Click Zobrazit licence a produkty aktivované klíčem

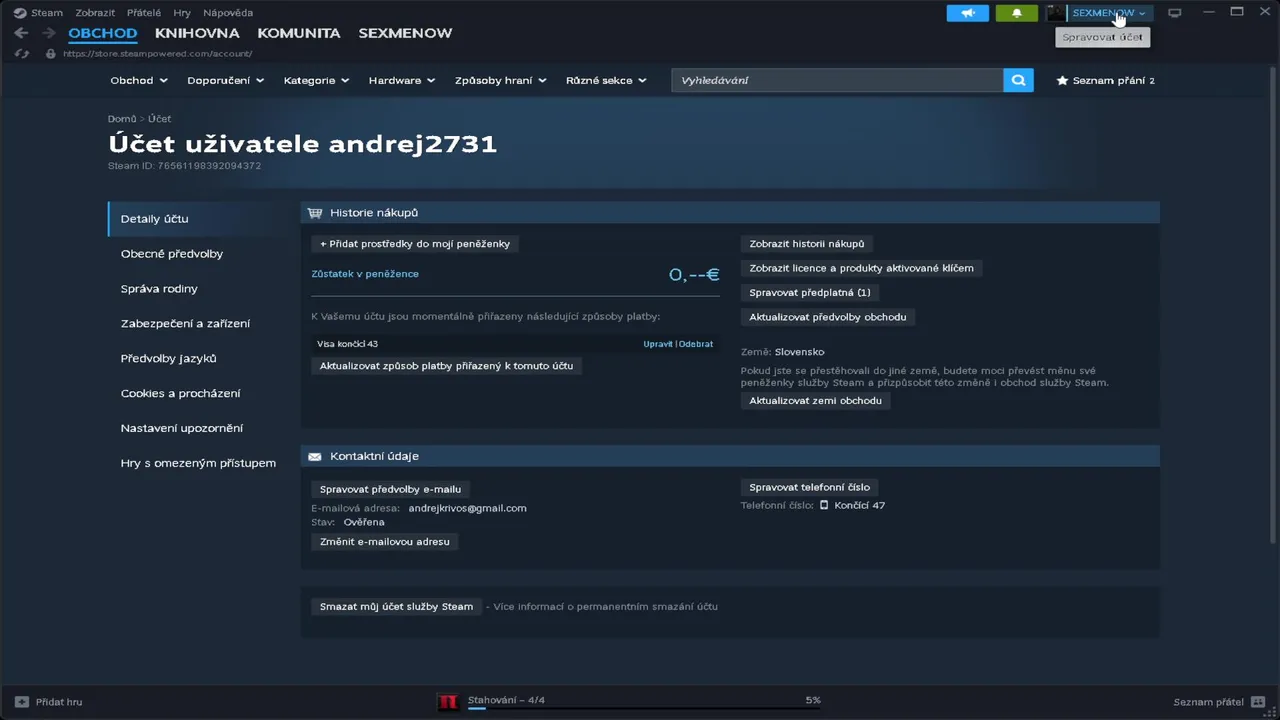(x=861, y=268)
